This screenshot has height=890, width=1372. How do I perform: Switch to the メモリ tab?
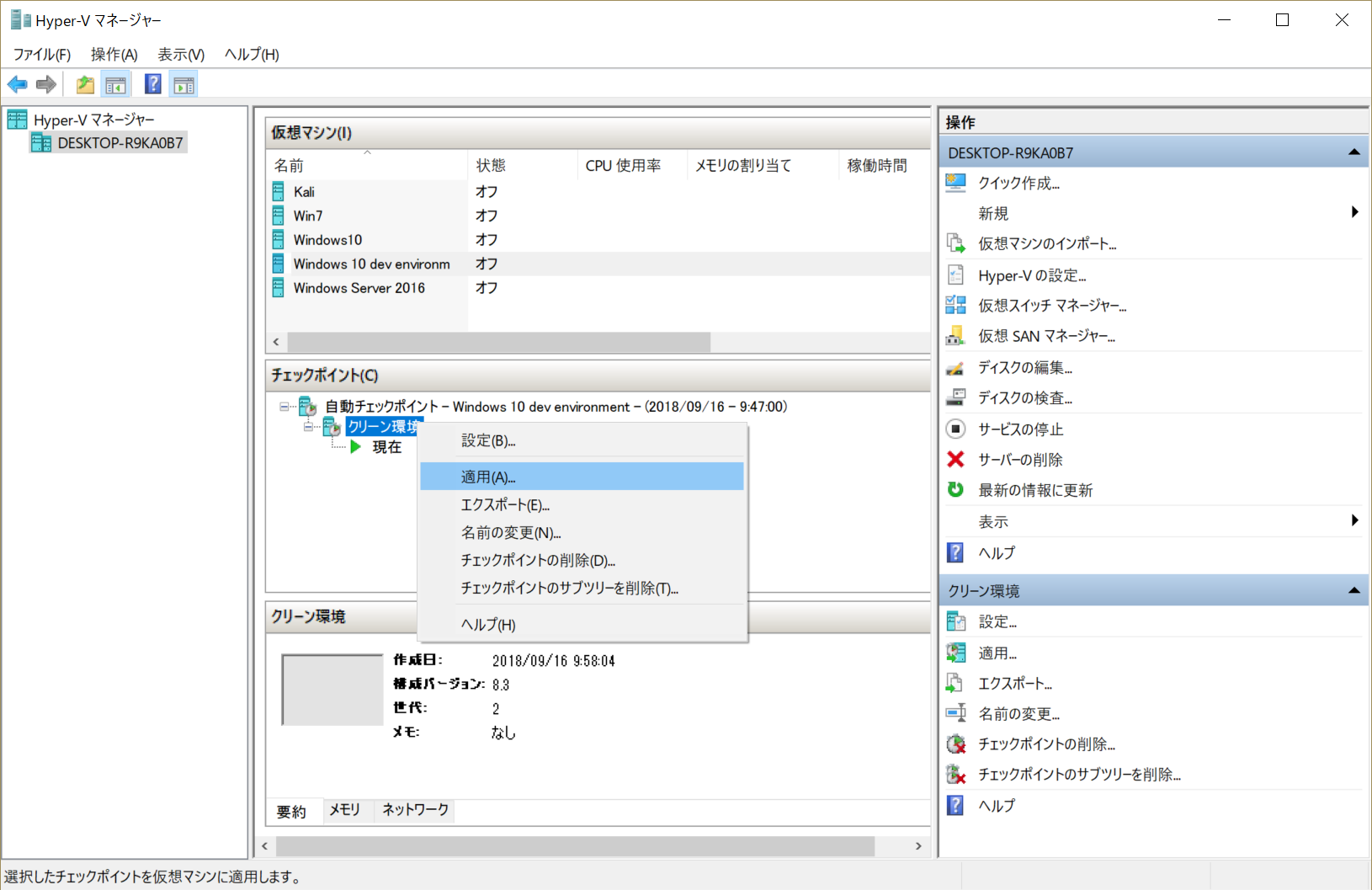click(345, 810)
